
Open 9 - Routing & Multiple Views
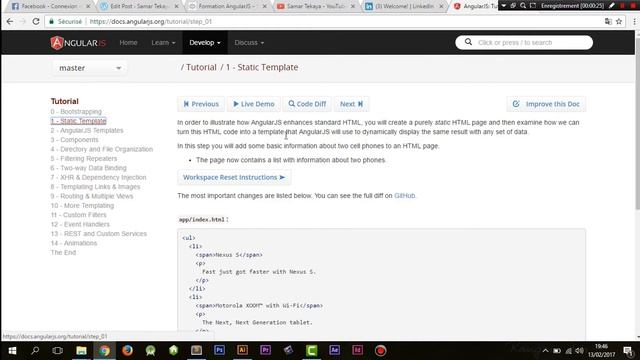point(92,196)
